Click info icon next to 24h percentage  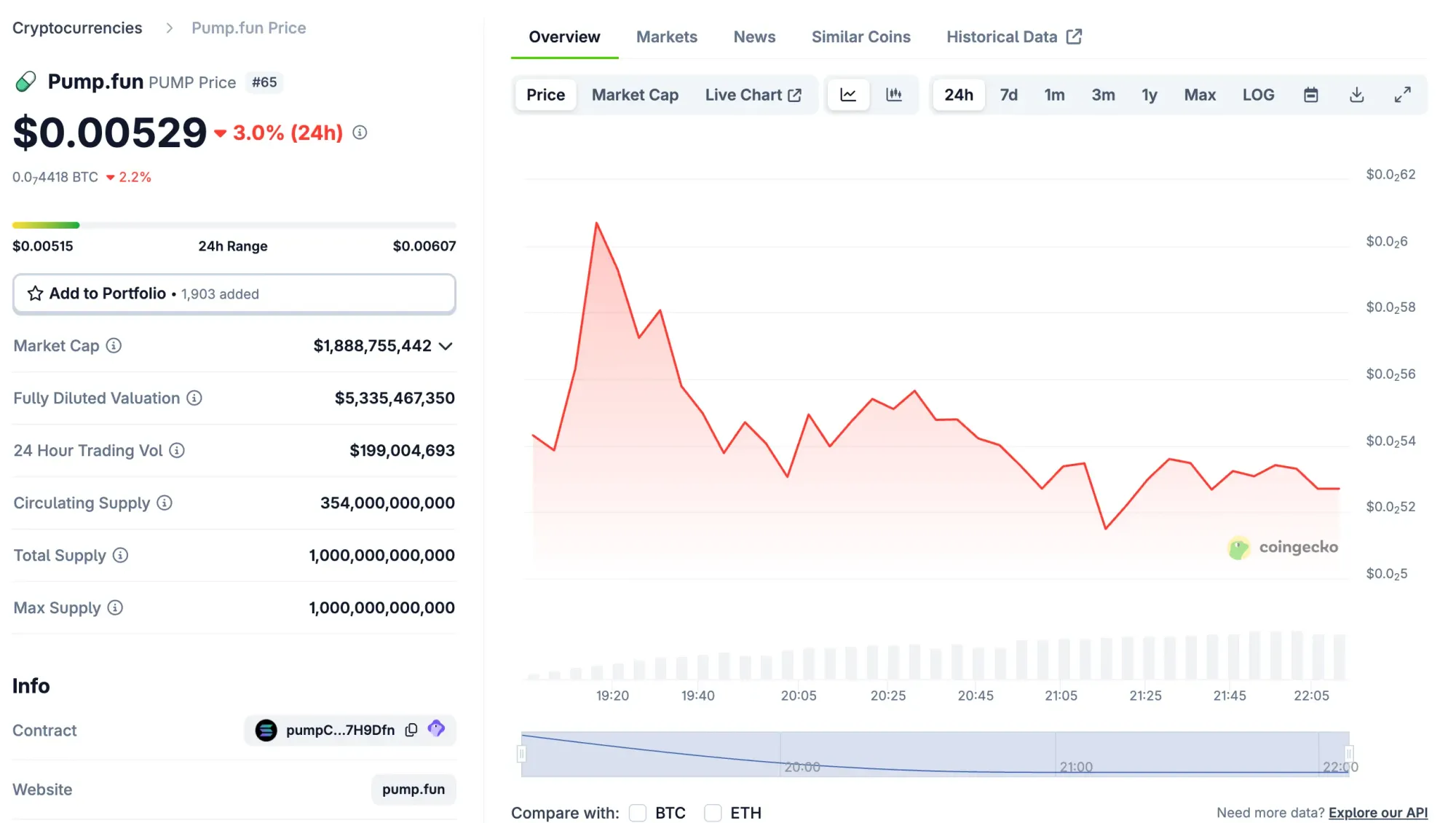click(x=360, y=133)
